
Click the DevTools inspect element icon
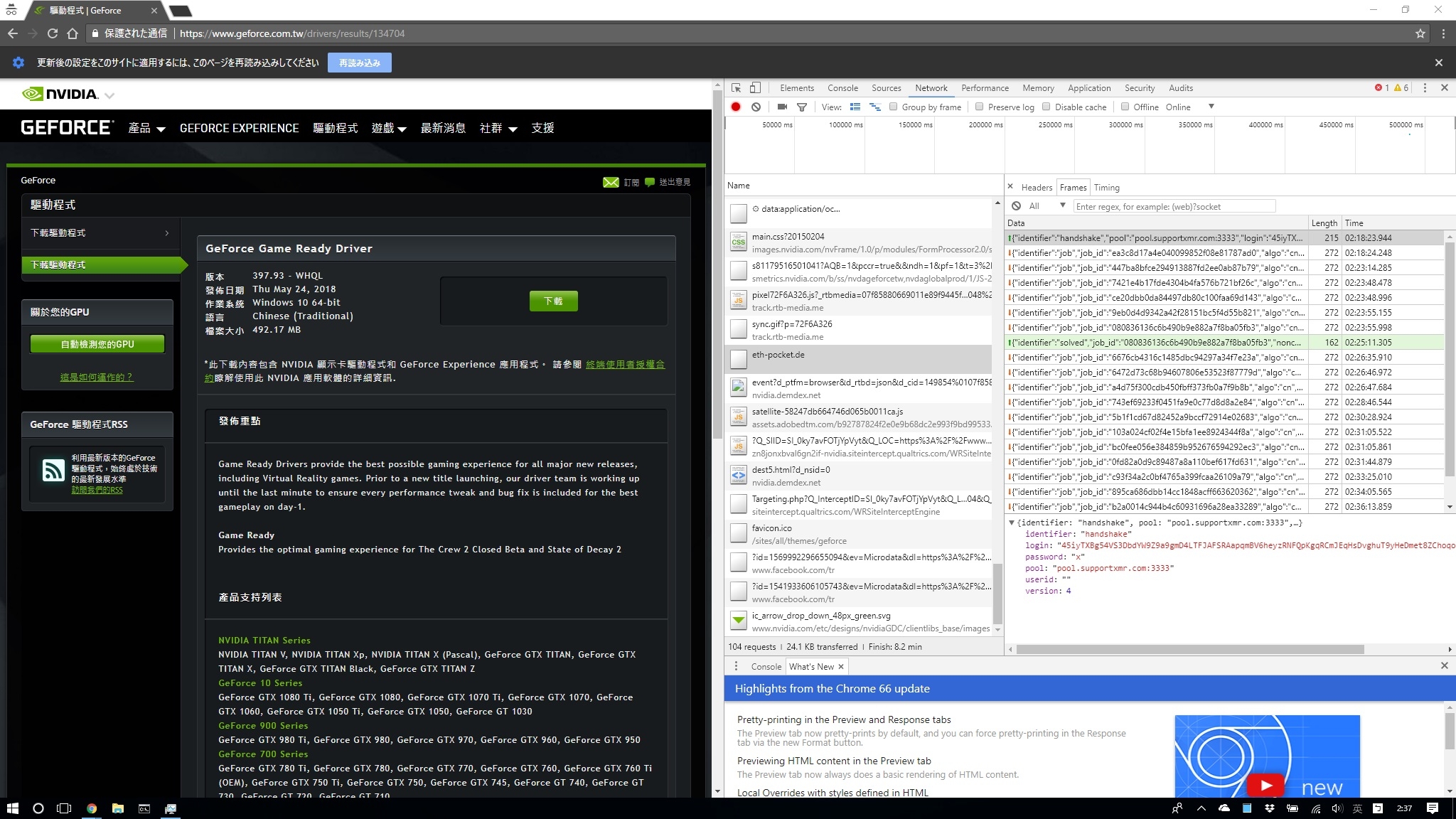click(737, 88)
